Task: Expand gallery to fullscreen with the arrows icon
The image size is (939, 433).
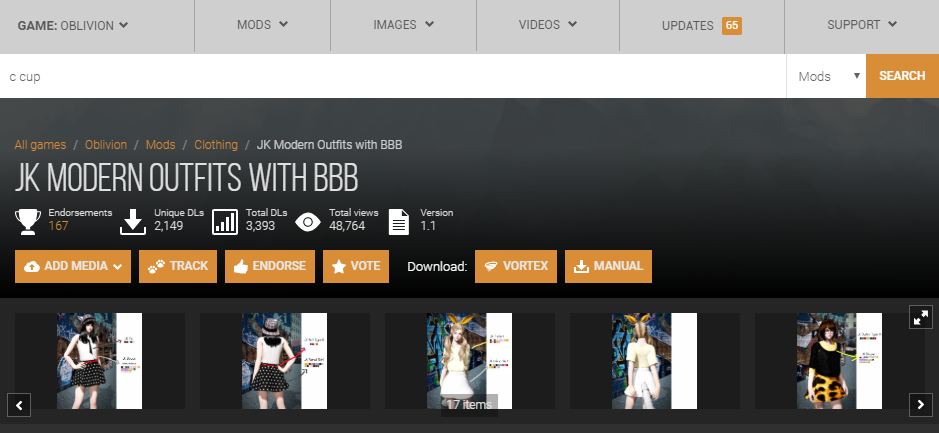Action: click(x=921, y=317)
